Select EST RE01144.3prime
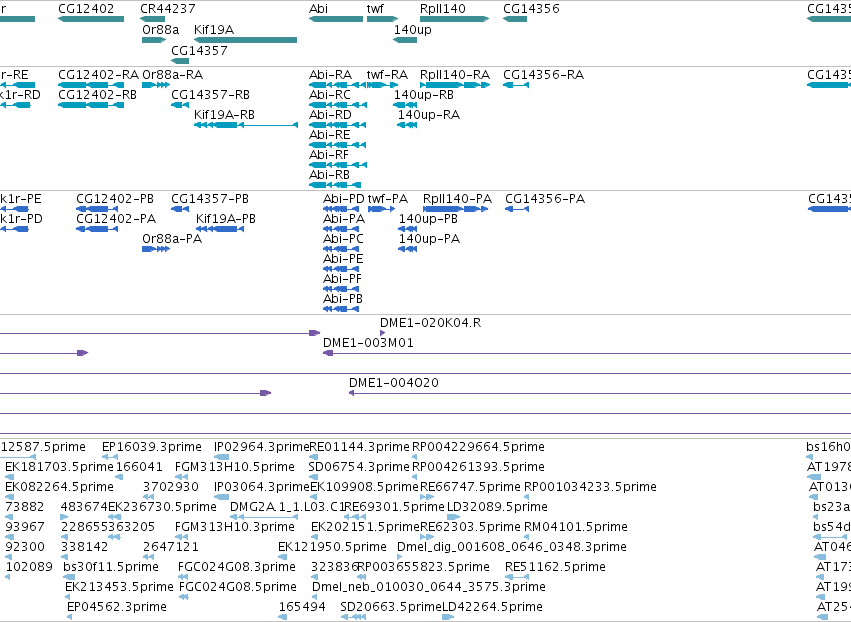Image resolution: width=851 pixels, height=622 pixels. (313, 457)
